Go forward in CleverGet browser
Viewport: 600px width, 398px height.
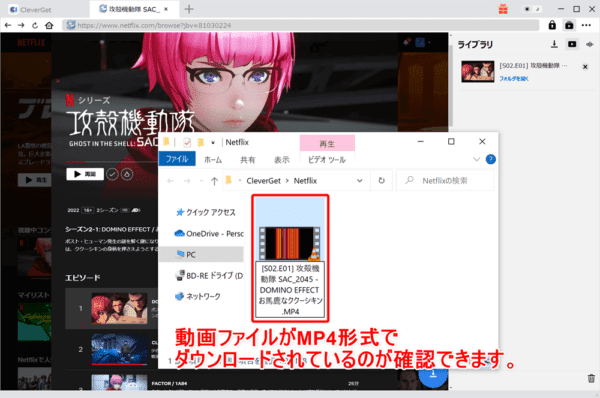pyautogui.click(x=21, y=25)
